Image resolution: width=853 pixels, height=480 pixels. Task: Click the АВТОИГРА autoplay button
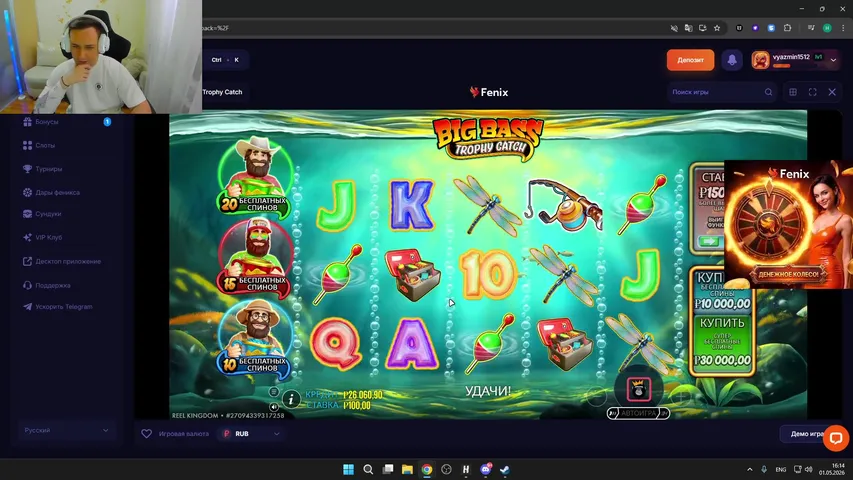638,414
